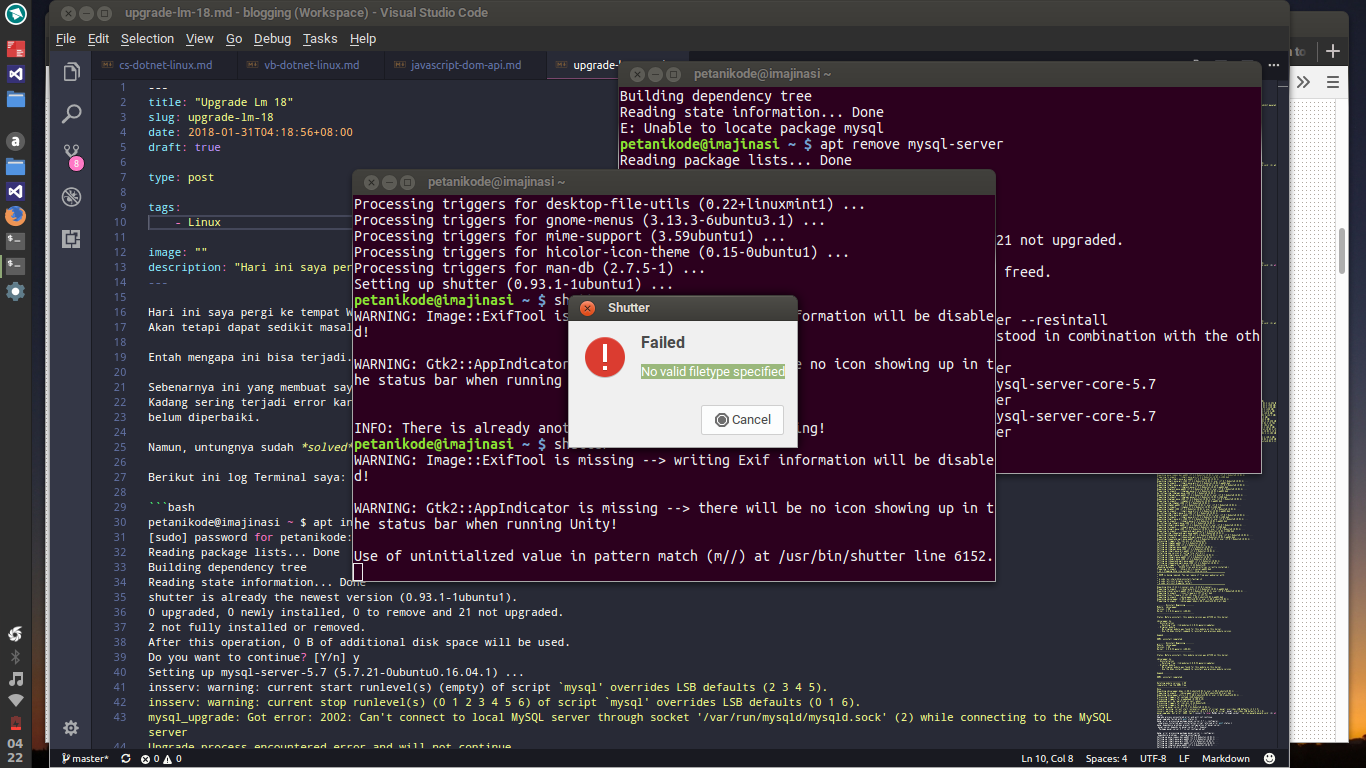
Task: Expand the browser overflow chevron
Action: click(1304, 82)
